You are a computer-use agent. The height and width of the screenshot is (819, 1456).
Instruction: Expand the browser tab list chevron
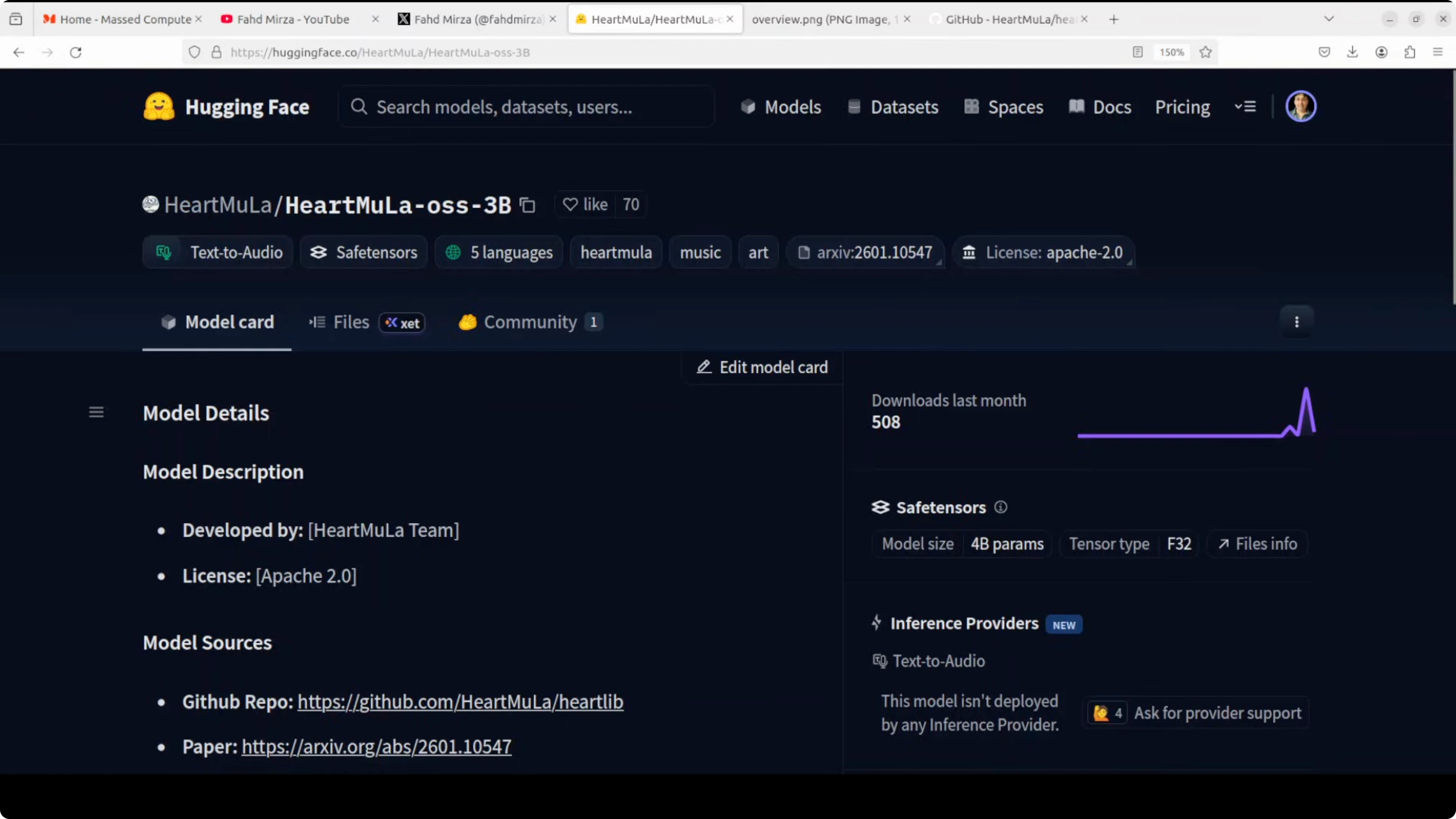click(1329, 19)
